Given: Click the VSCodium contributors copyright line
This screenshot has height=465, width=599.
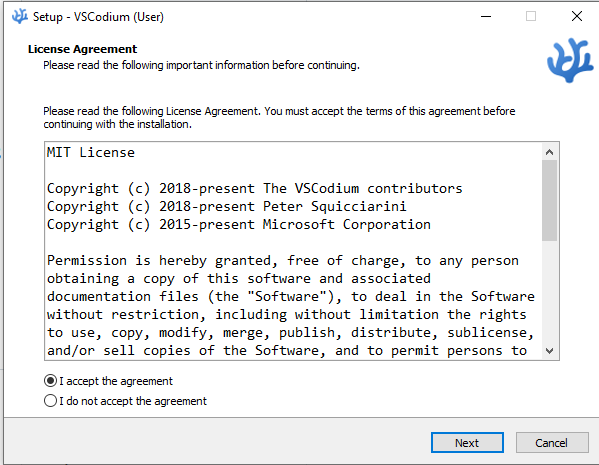Looking at the screenshot, I should tap(254, 188).
